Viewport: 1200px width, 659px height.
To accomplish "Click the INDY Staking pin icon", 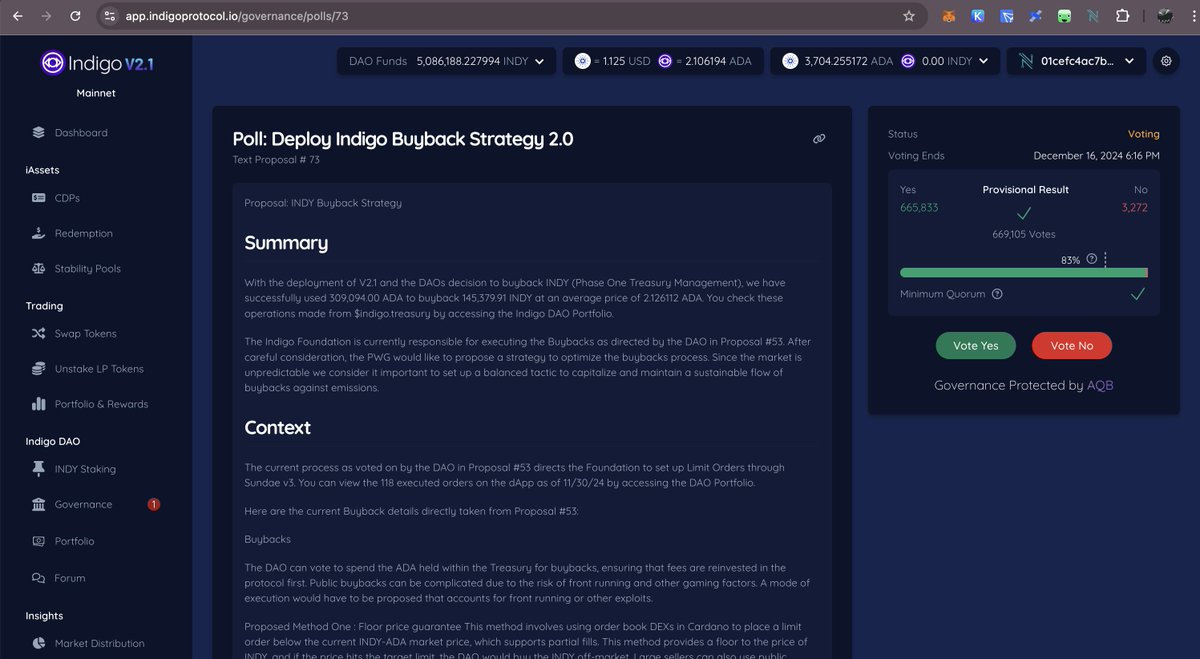I will 39,469.
